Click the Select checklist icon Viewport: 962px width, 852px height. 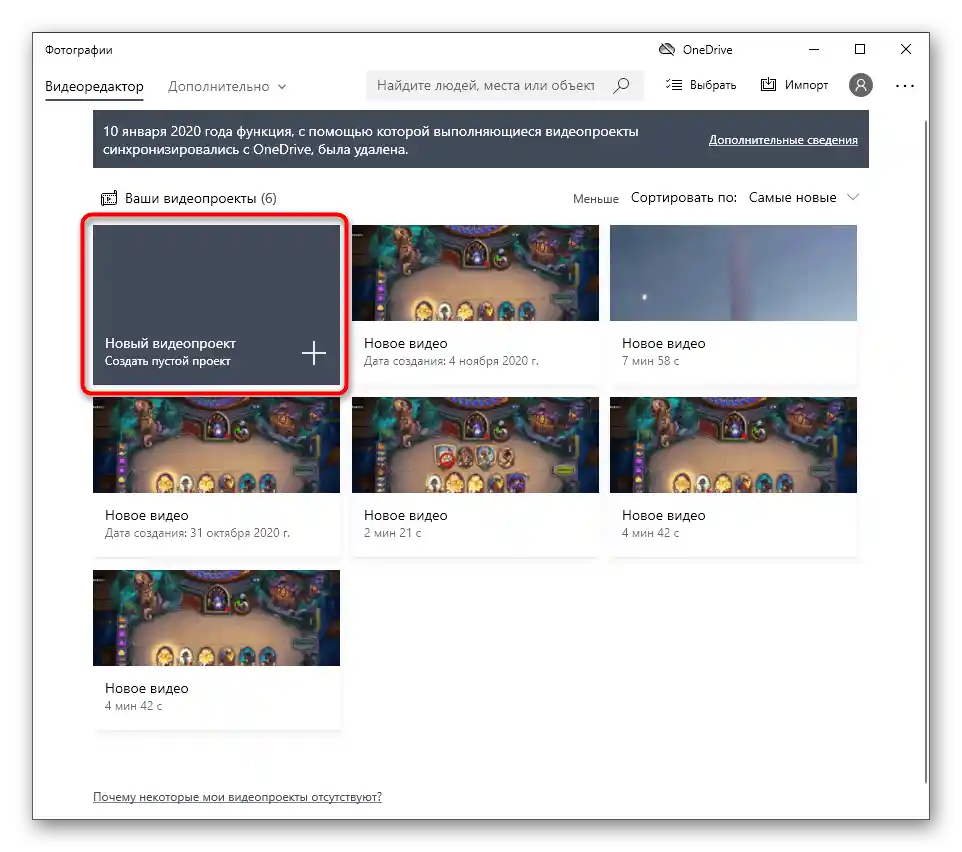pyautogui.click(x=674, y=85)
